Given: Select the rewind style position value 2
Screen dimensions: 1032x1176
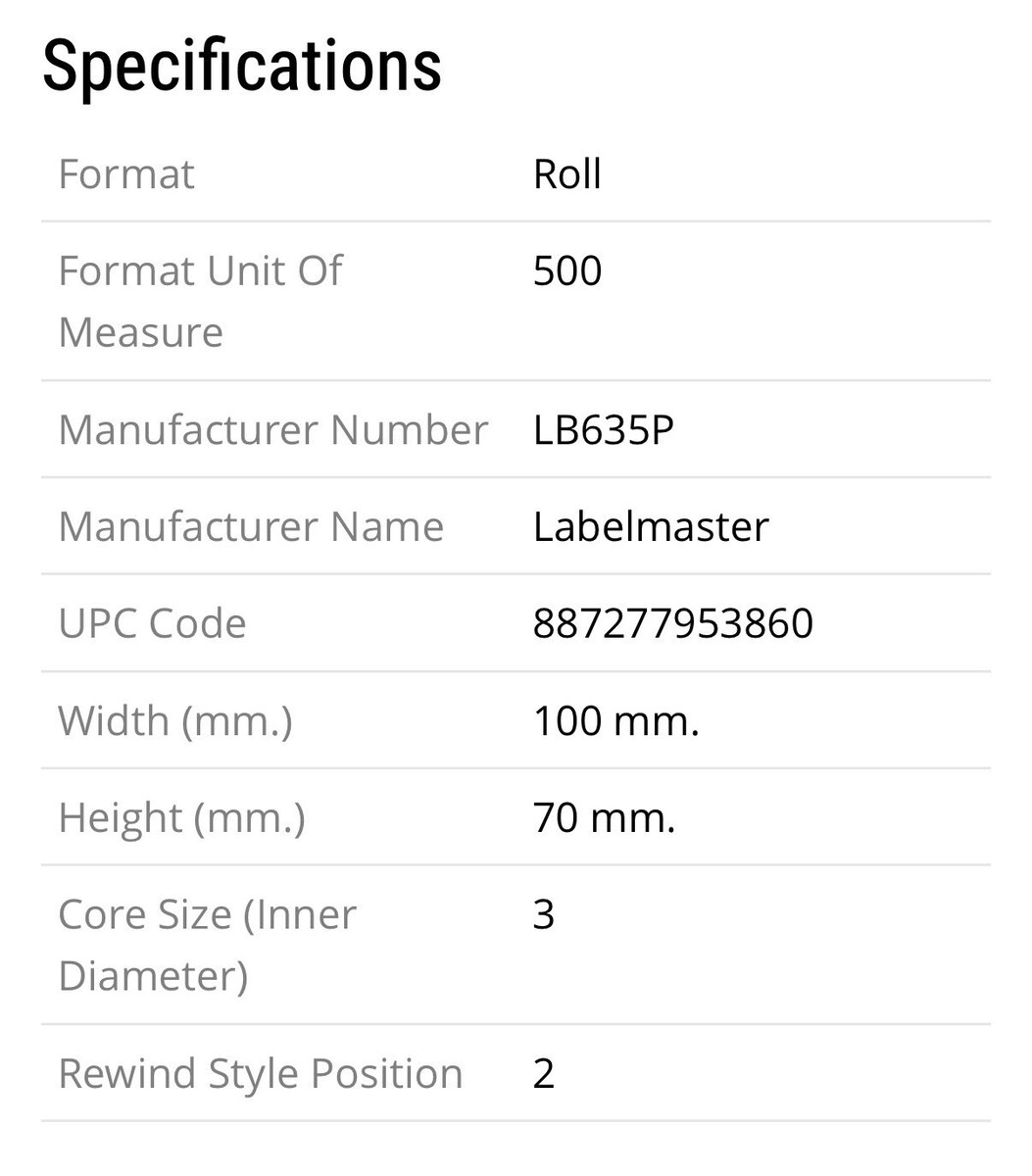Looking at the screenshot, I should [544, 1073].
